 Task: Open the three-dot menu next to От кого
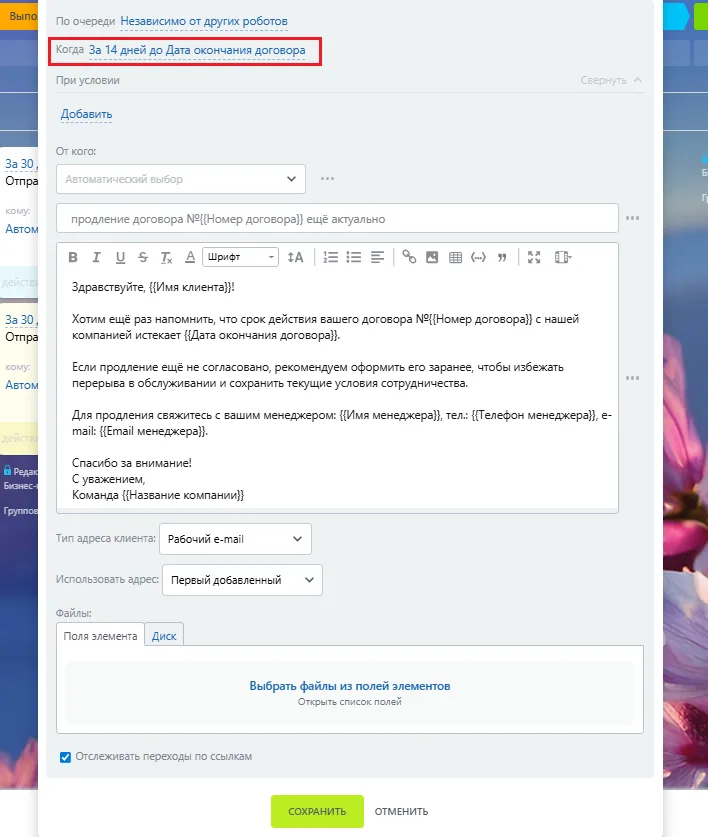coord(327,179)
